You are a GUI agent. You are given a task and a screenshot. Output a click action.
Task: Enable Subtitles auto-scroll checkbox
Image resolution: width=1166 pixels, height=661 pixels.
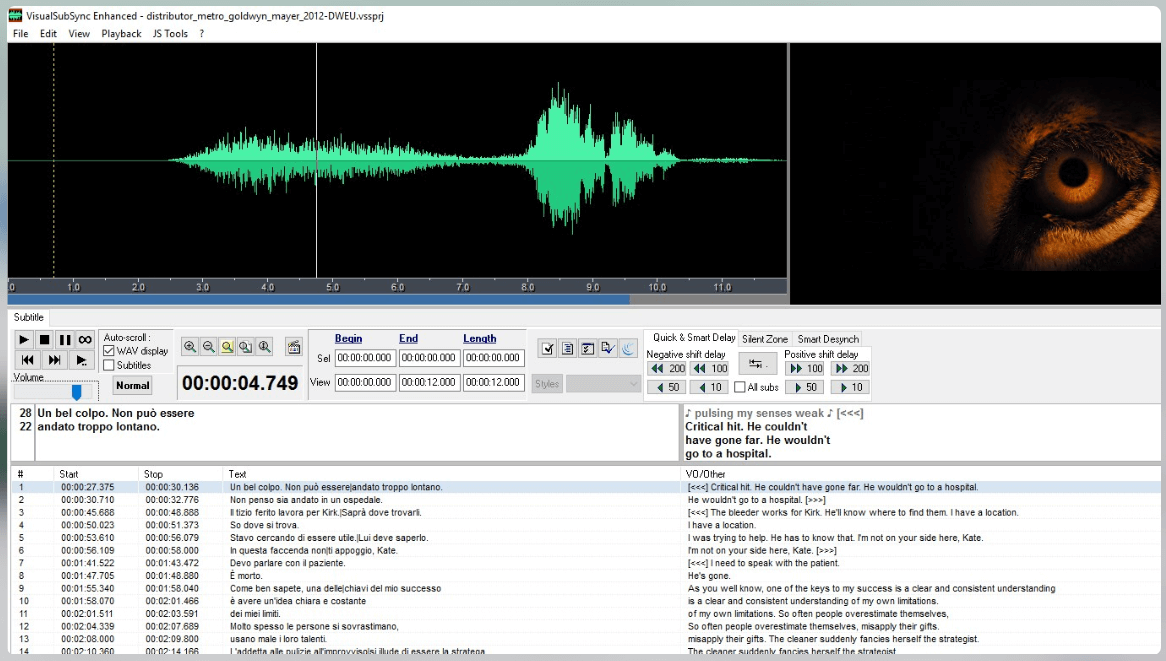click(x=109, y=365)
